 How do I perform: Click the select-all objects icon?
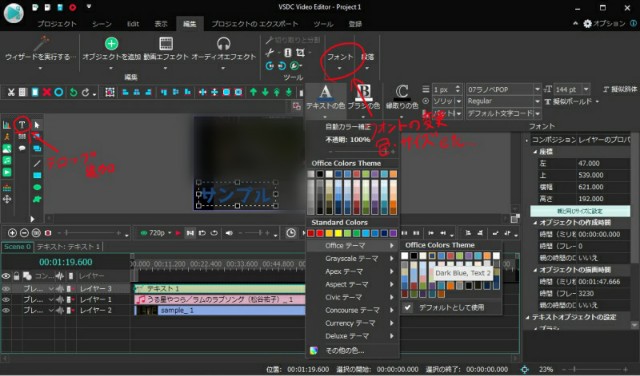pyautogui.click(x=109, y=92)
